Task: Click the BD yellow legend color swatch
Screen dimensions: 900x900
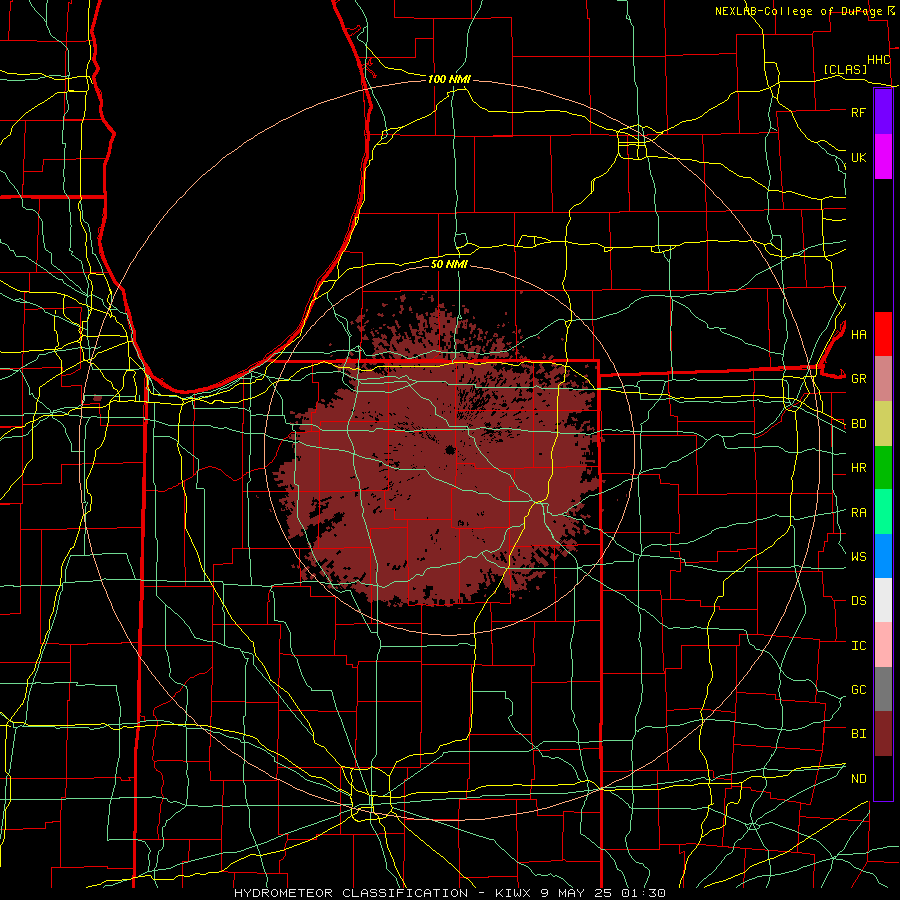Action: (x=883, y=424)
